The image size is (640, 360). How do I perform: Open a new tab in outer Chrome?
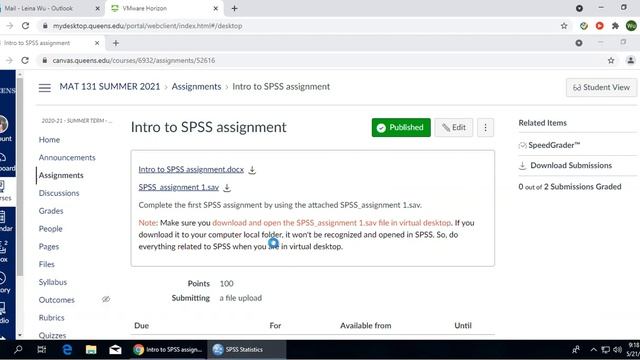click(x=234, y=8)
